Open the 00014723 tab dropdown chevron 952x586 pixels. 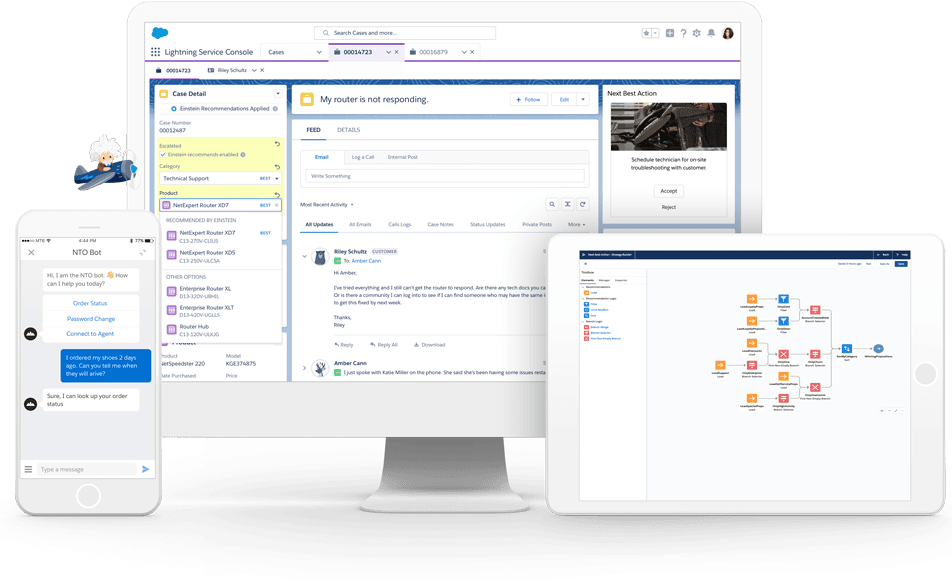click(x=389, y=52)
